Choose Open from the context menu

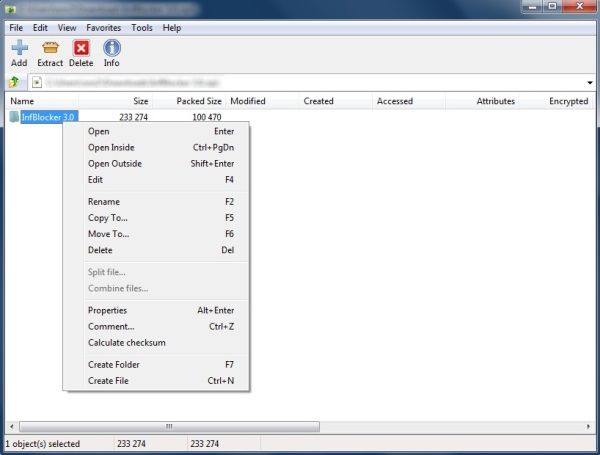[156, 131]
